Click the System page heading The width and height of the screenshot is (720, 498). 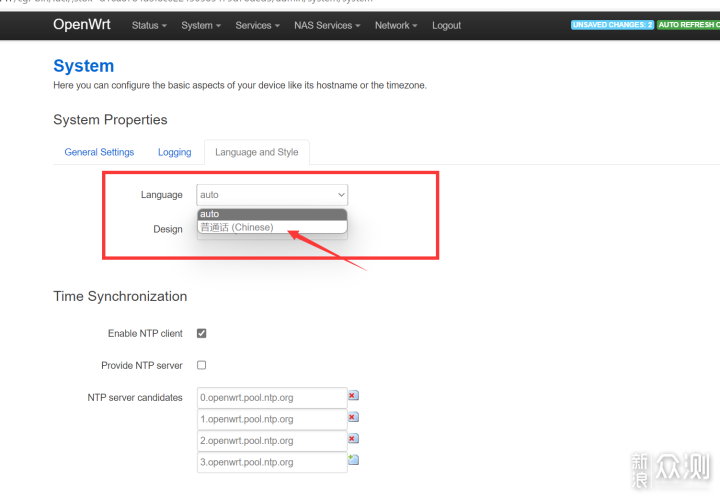click(x=84, y=66)
